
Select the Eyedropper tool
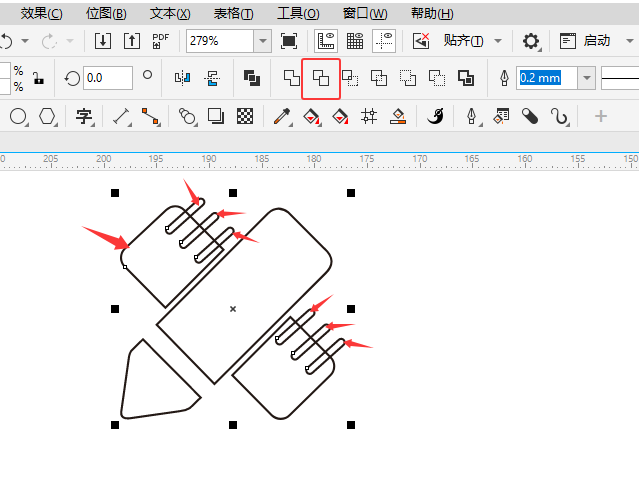tap(282, 117)
